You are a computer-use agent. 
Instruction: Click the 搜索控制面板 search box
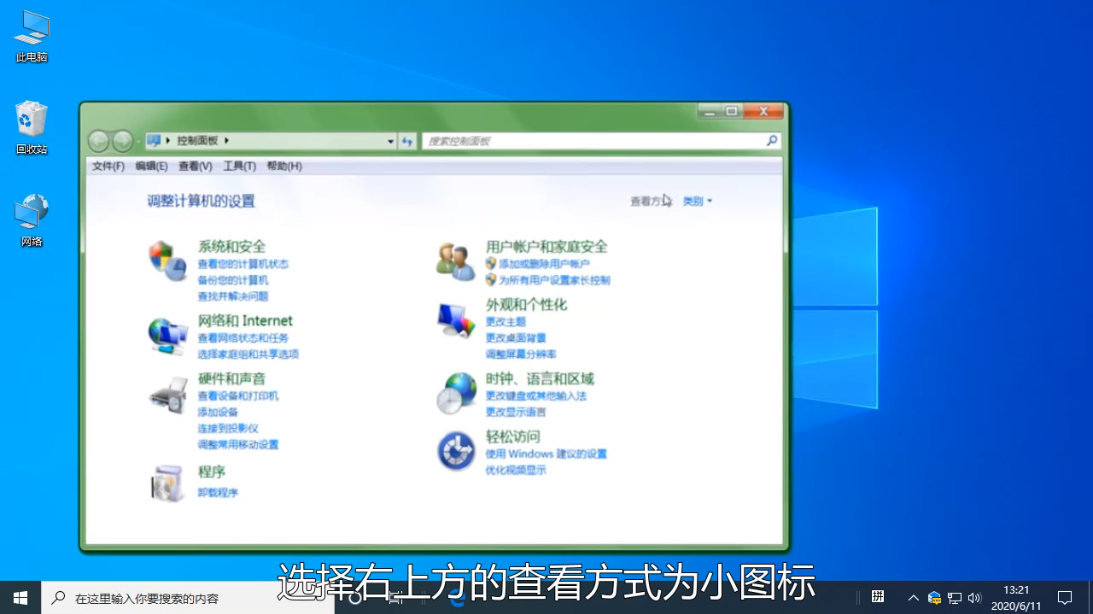pos(595,142)
